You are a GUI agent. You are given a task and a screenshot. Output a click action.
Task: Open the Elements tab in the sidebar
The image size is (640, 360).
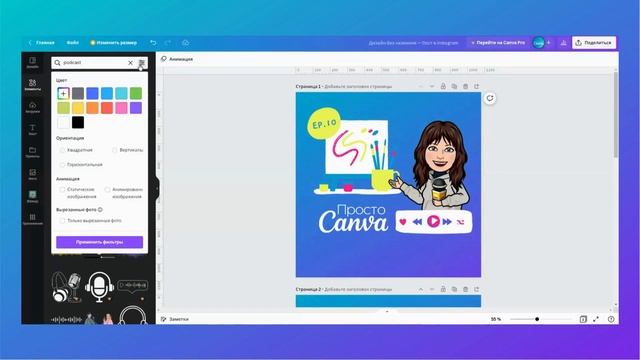(33, 85)
